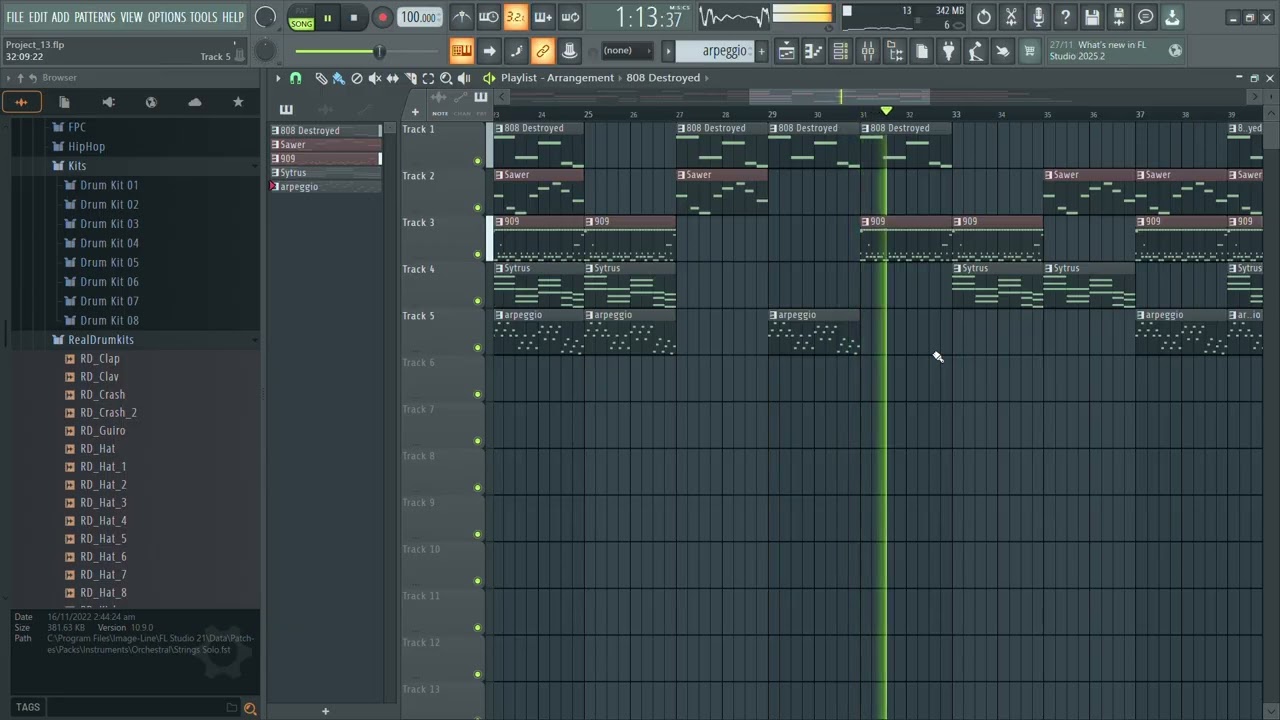Open the PATTERNS menu

pos(95,17)
